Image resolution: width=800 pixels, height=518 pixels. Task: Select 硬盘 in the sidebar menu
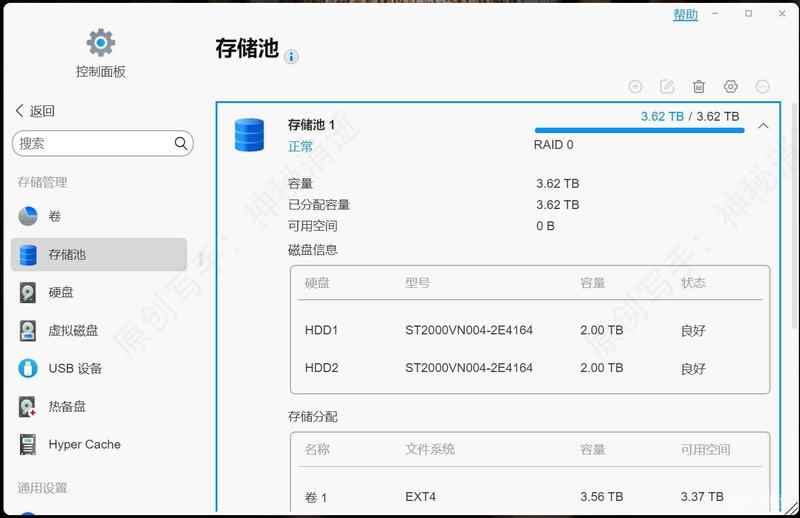click(99, 292)
